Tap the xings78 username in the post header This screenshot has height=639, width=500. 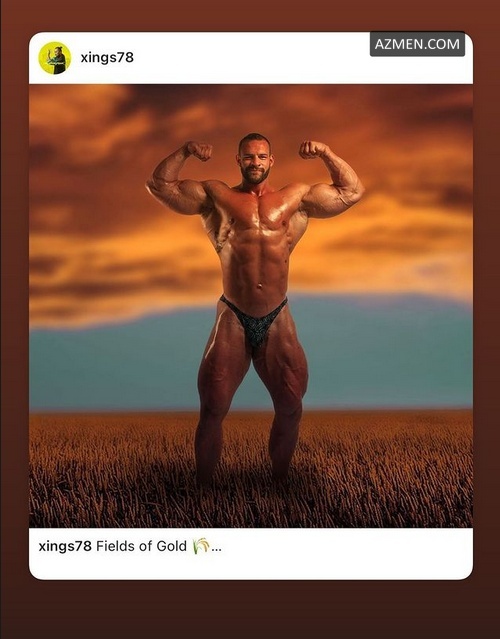pos(107,57)
